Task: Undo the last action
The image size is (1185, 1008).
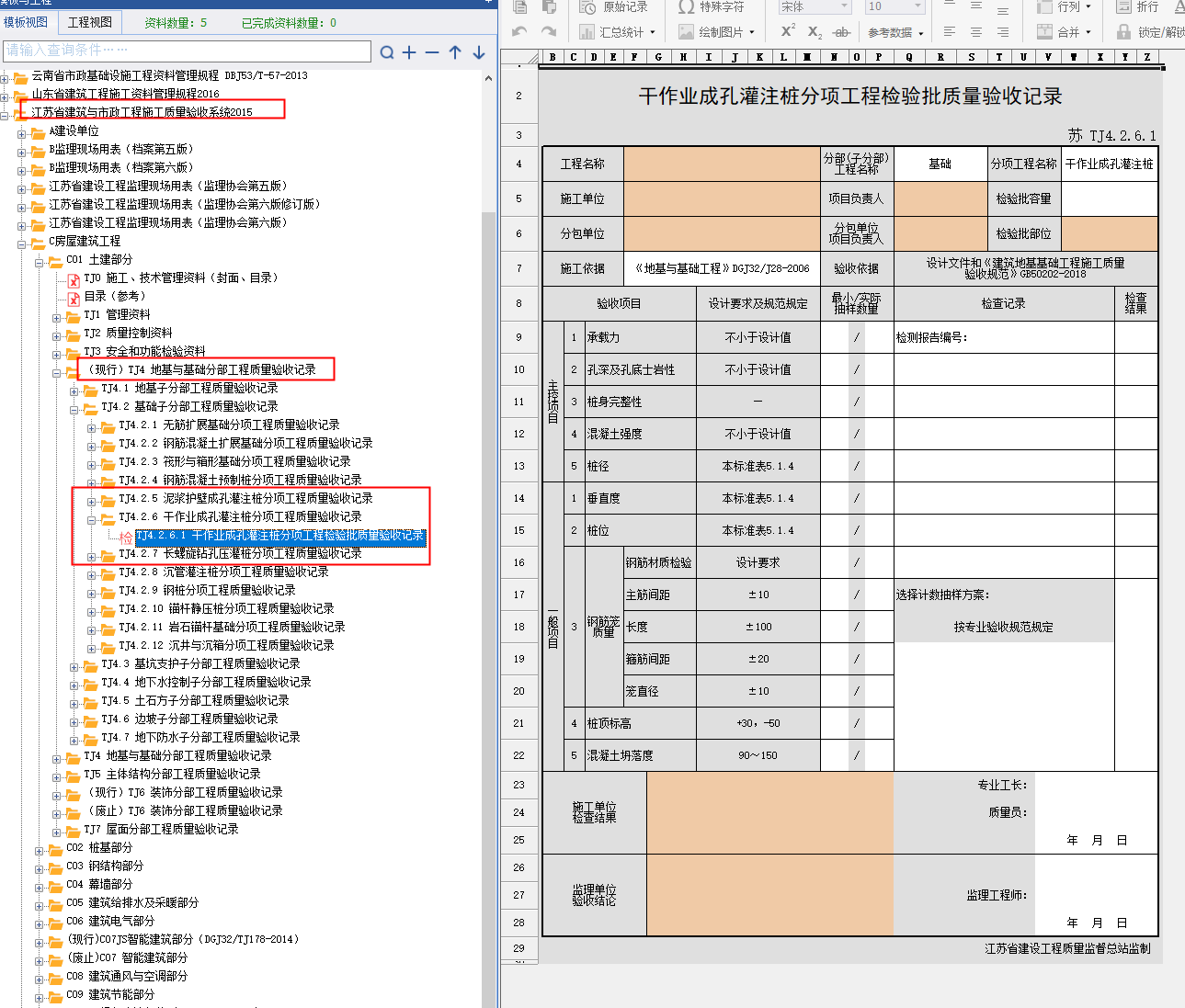Action: click(520, 32)
